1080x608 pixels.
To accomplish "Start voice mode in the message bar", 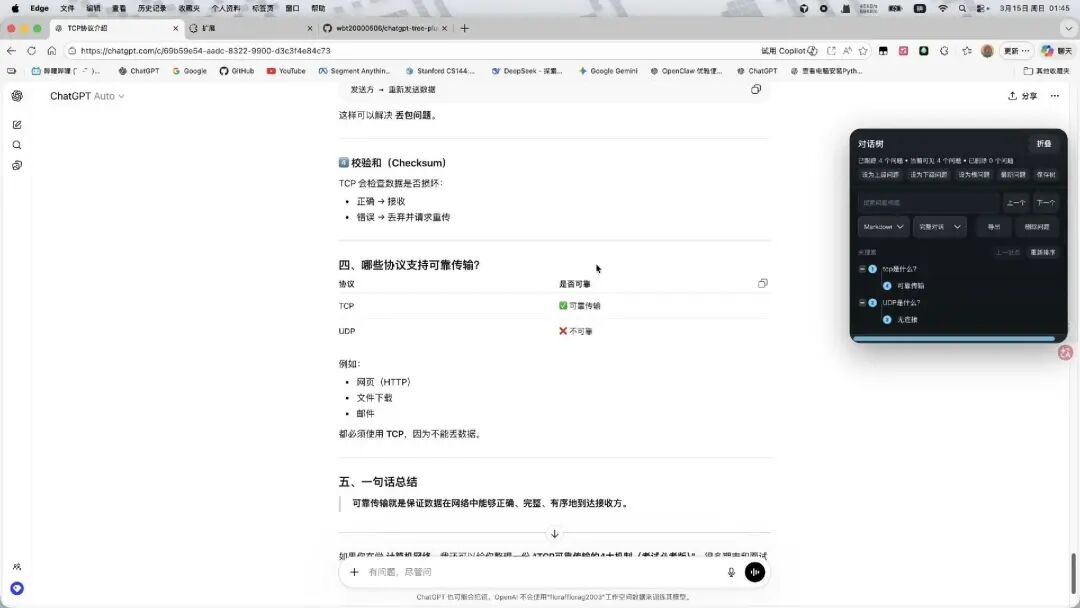I will coord(754,571).
